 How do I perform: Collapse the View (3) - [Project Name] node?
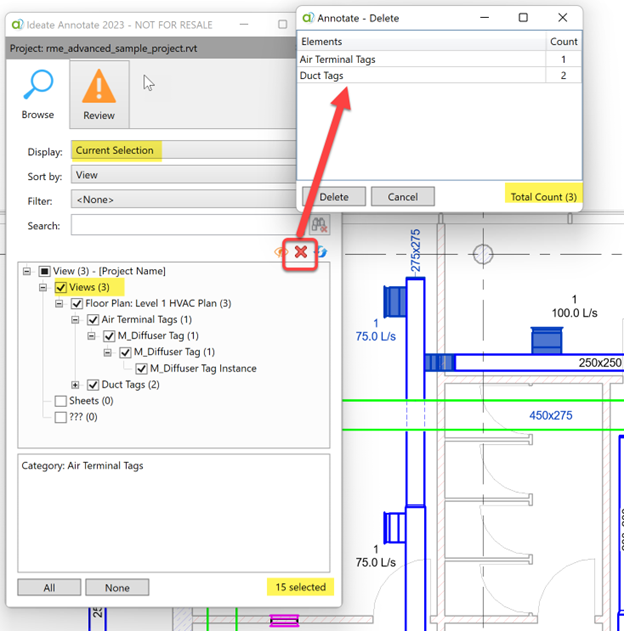(27, 271)
